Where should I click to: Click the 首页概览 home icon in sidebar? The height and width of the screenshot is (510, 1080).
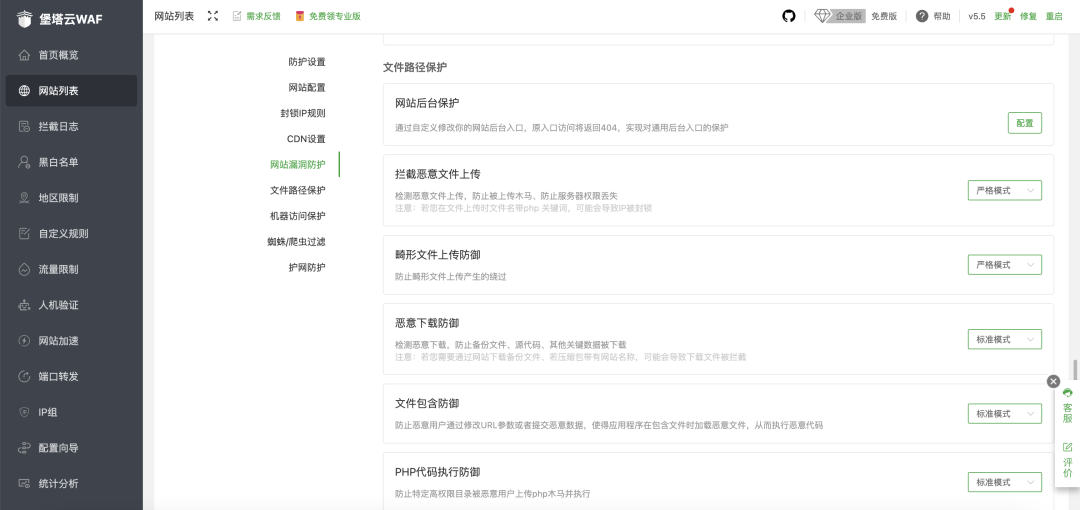(x=25, y=55)
